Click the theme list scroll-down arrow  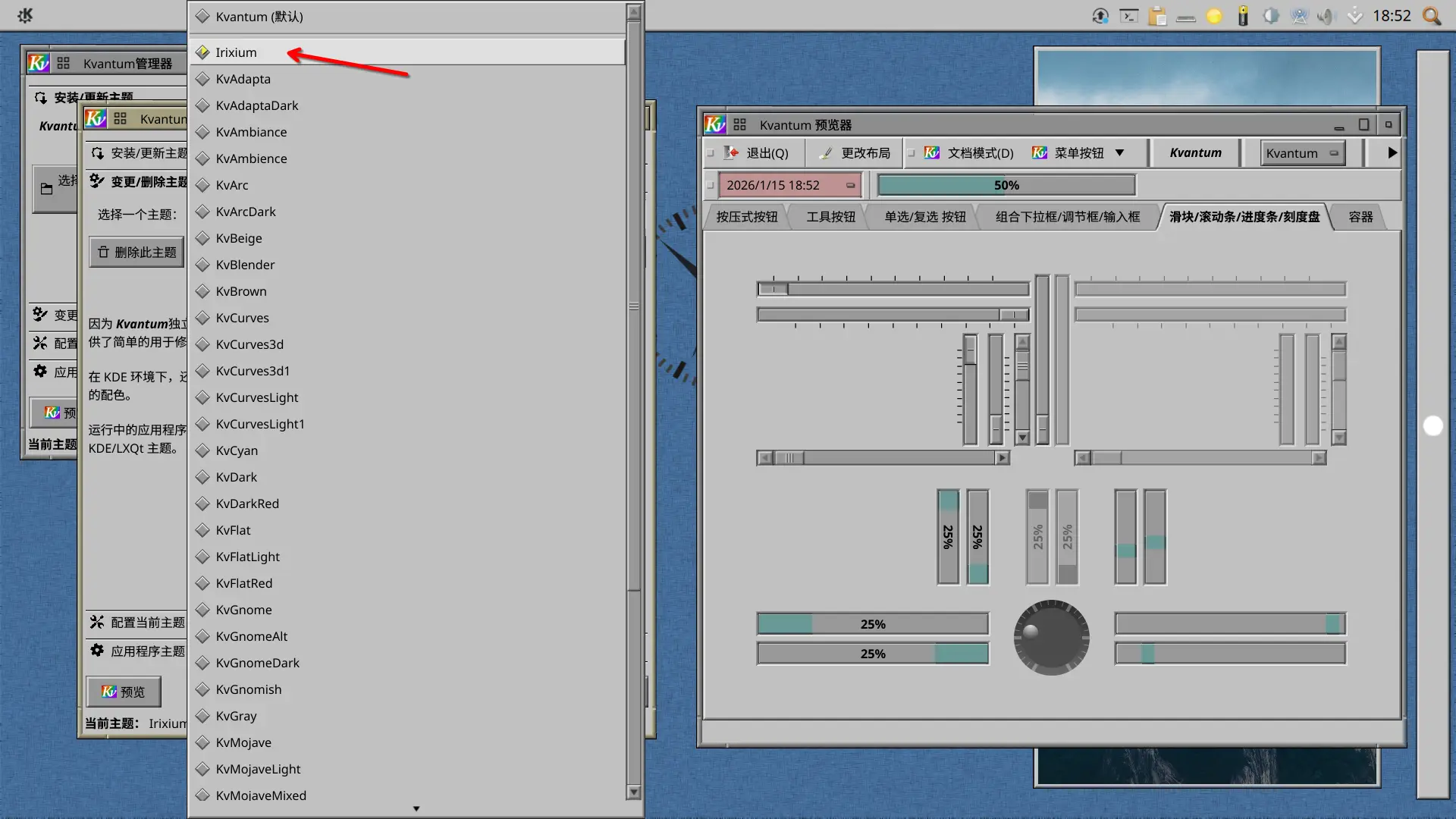click(x=634, y=792)
